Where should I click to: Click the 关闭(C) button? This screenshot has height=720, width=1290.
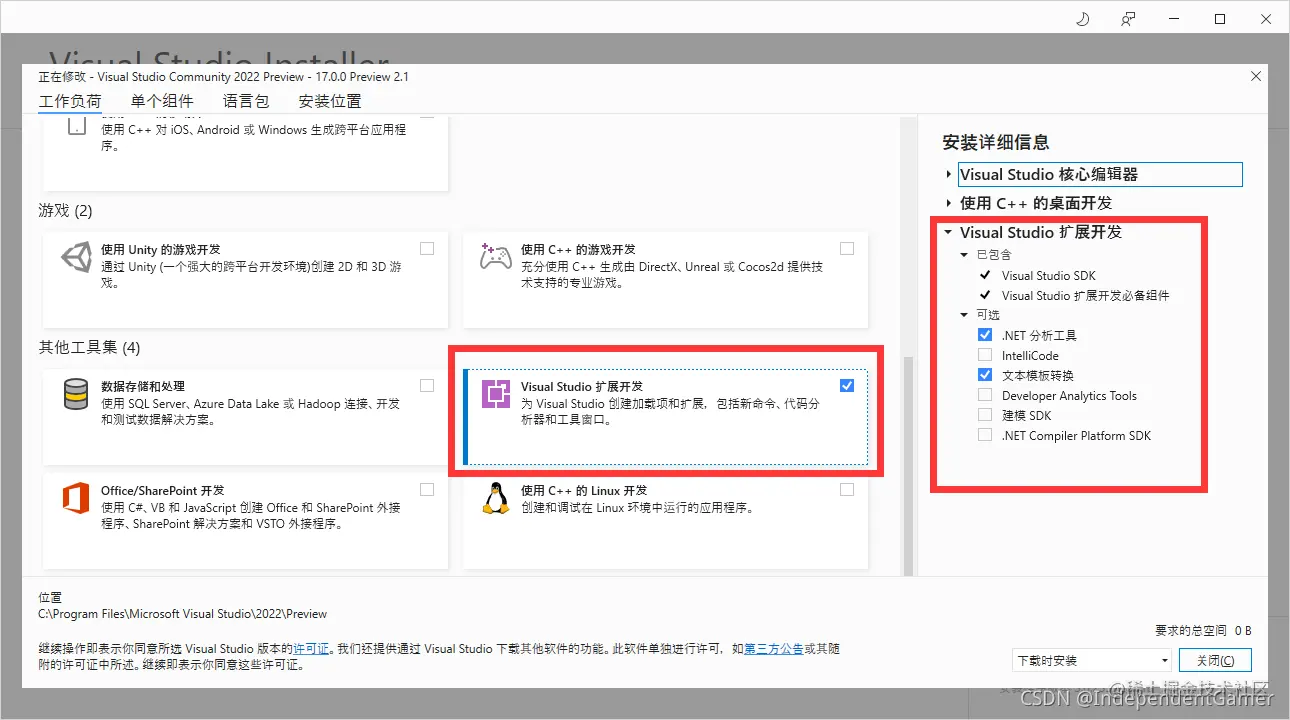tap(1214, 661)
